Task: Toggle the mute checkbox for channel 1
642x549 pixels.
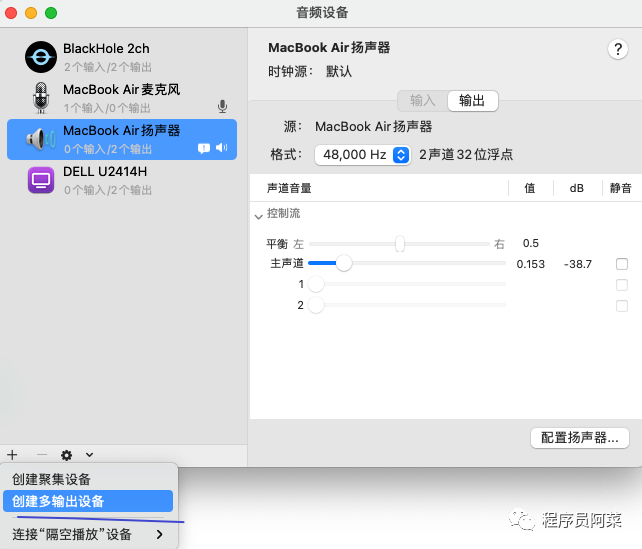Action: 622,285
